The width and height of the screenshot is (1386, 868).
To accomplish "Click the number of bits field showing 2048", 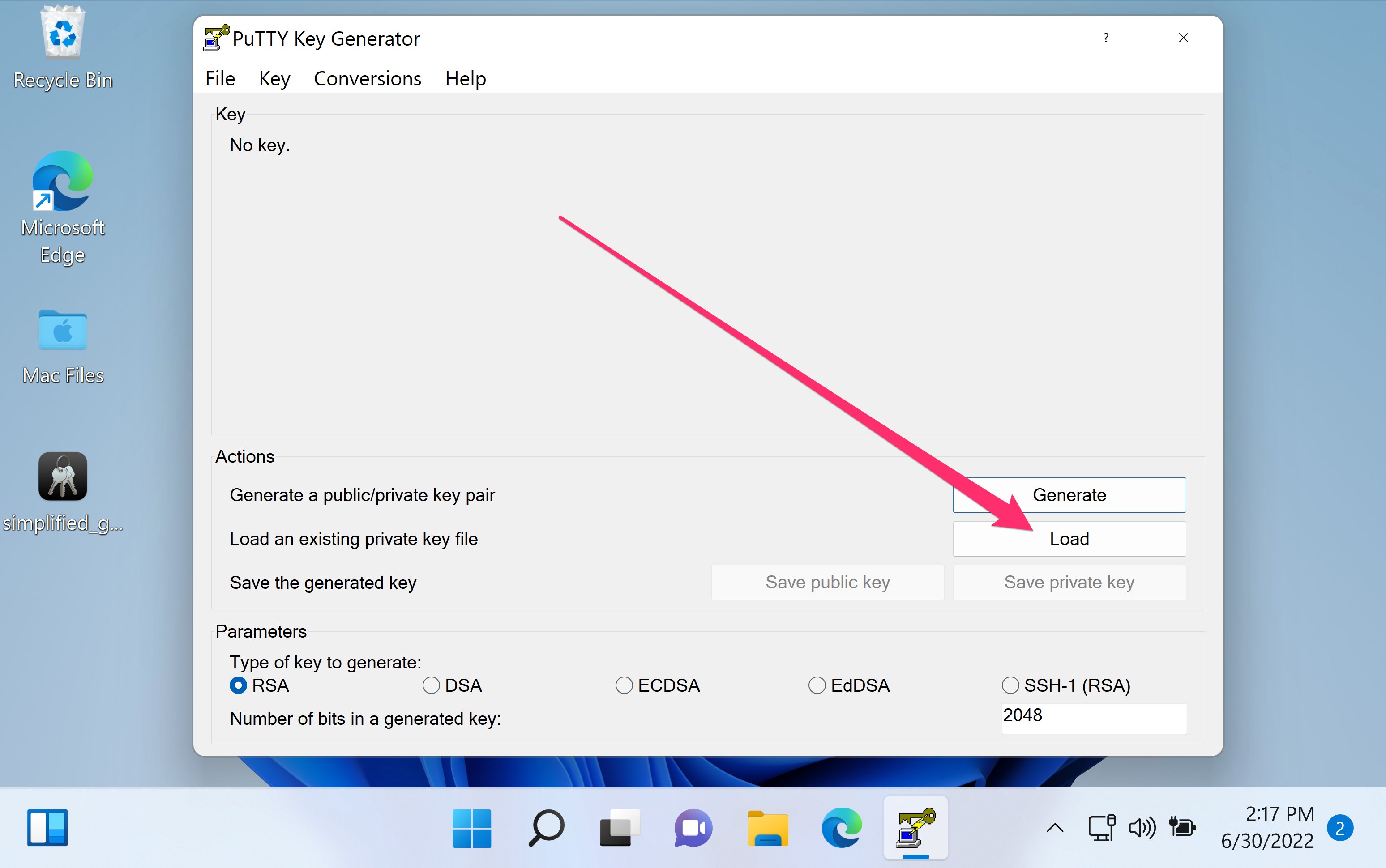I will point(1094,718).
